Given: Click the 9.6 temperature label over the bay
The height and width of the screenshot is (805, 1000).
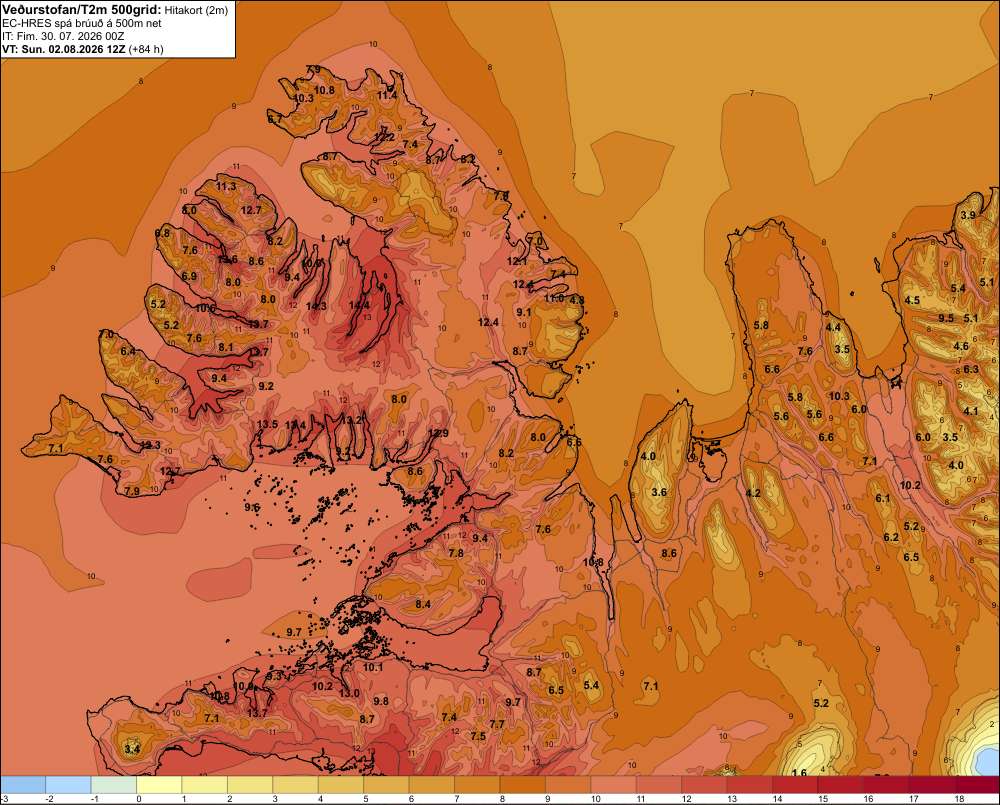Looking at the screenshot, I should click(252, 508).
